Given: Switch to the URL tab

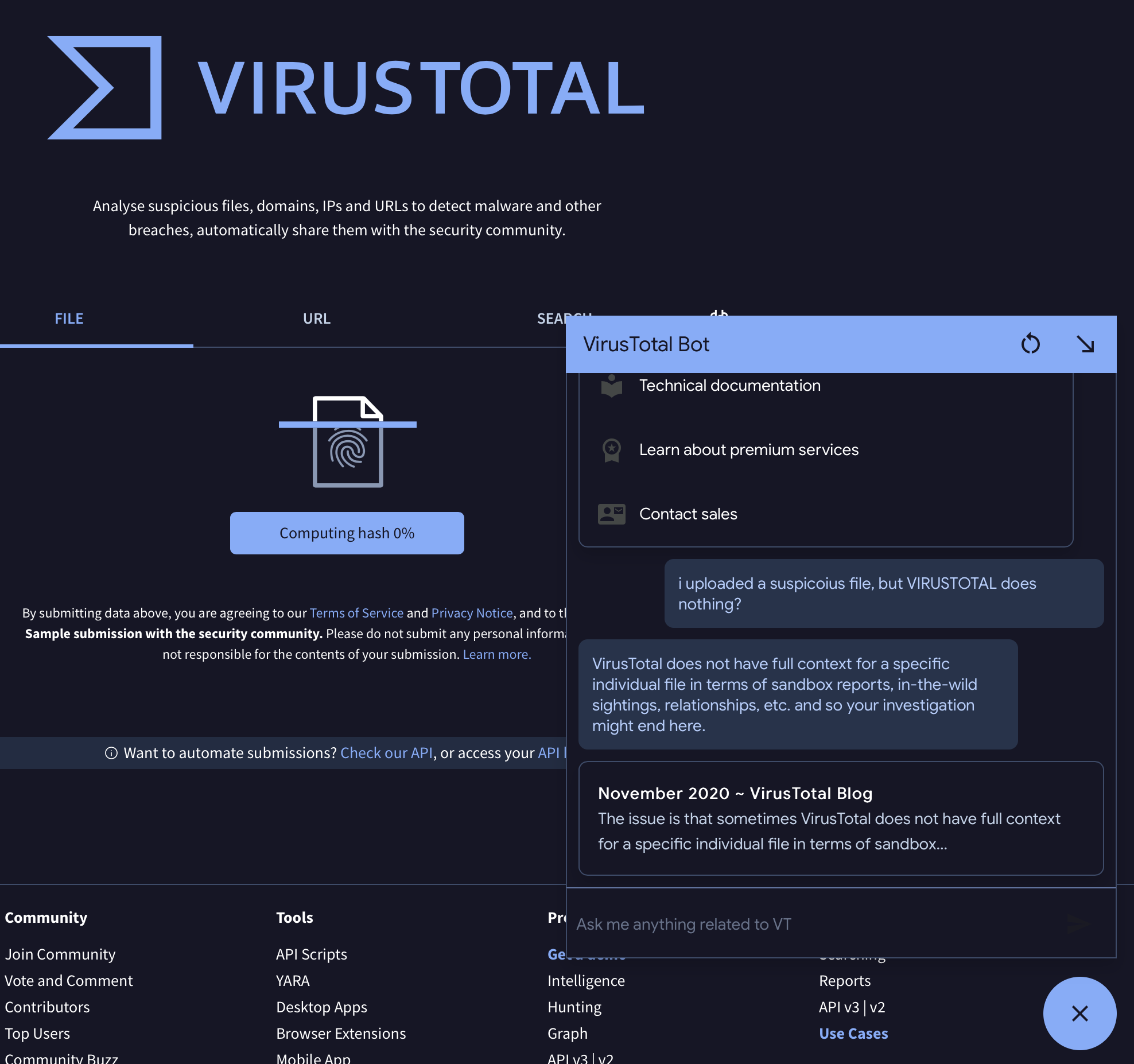Looking at the screenshot, I should (x=316, y=319).
